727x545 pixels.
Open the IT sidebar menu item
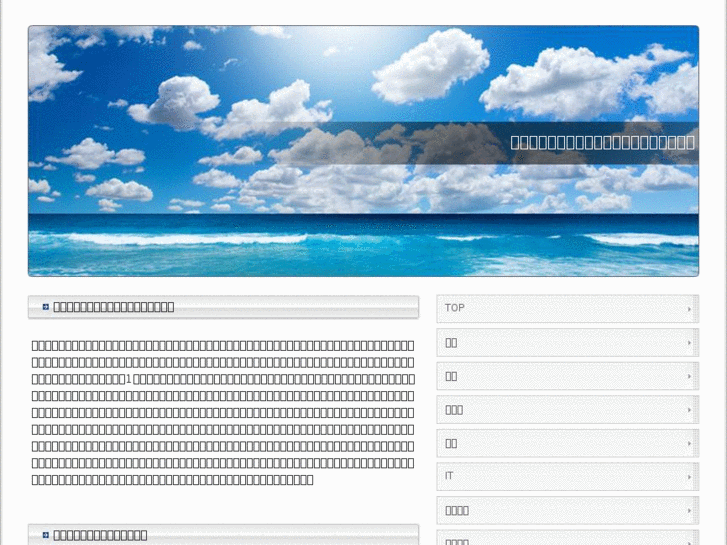567,476
